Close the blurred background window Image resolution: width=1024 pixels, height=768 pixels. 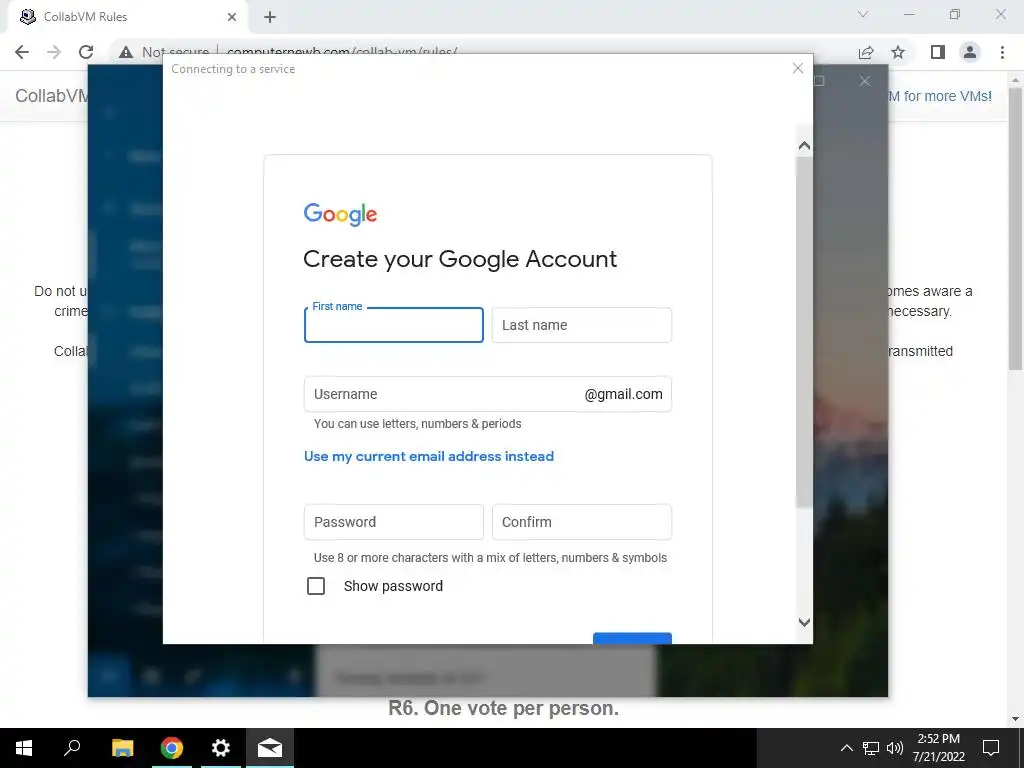click(865, 81)
